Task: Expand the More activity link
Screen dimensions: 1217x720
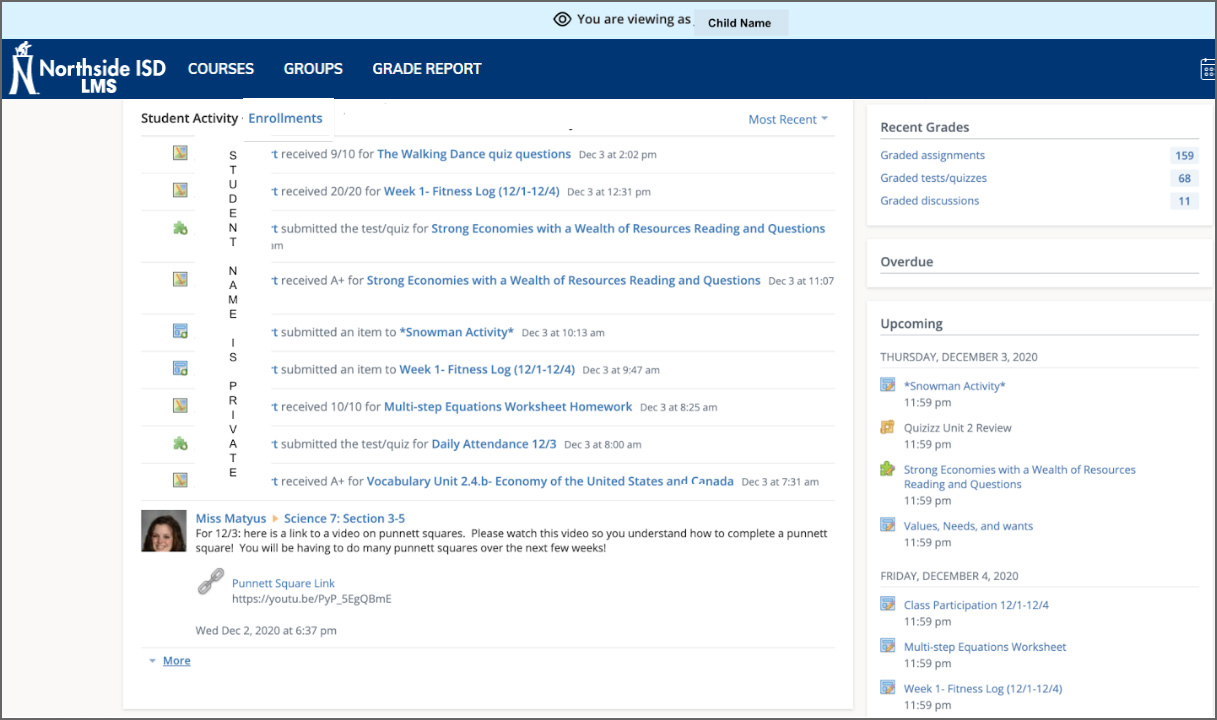Action: pyautogui.click(x=176, y=661)
